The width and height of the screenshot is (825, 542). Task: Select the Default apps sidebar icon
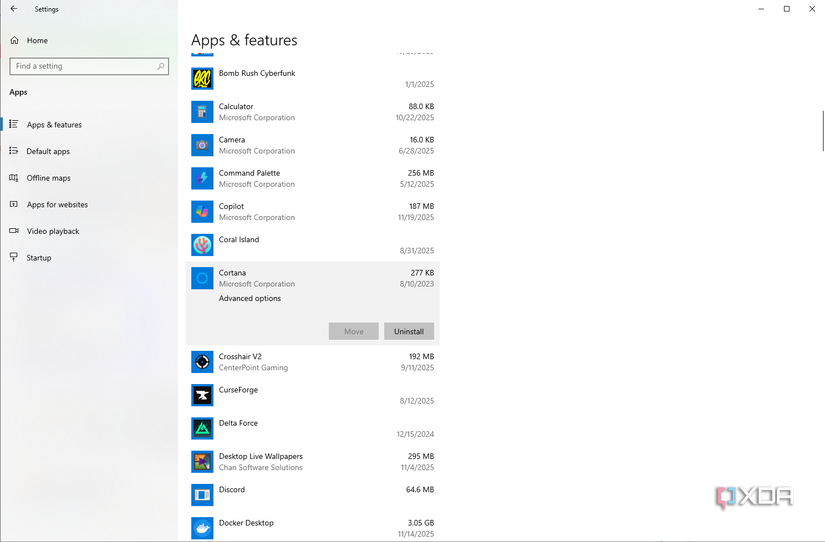click(x=14, y=151)
